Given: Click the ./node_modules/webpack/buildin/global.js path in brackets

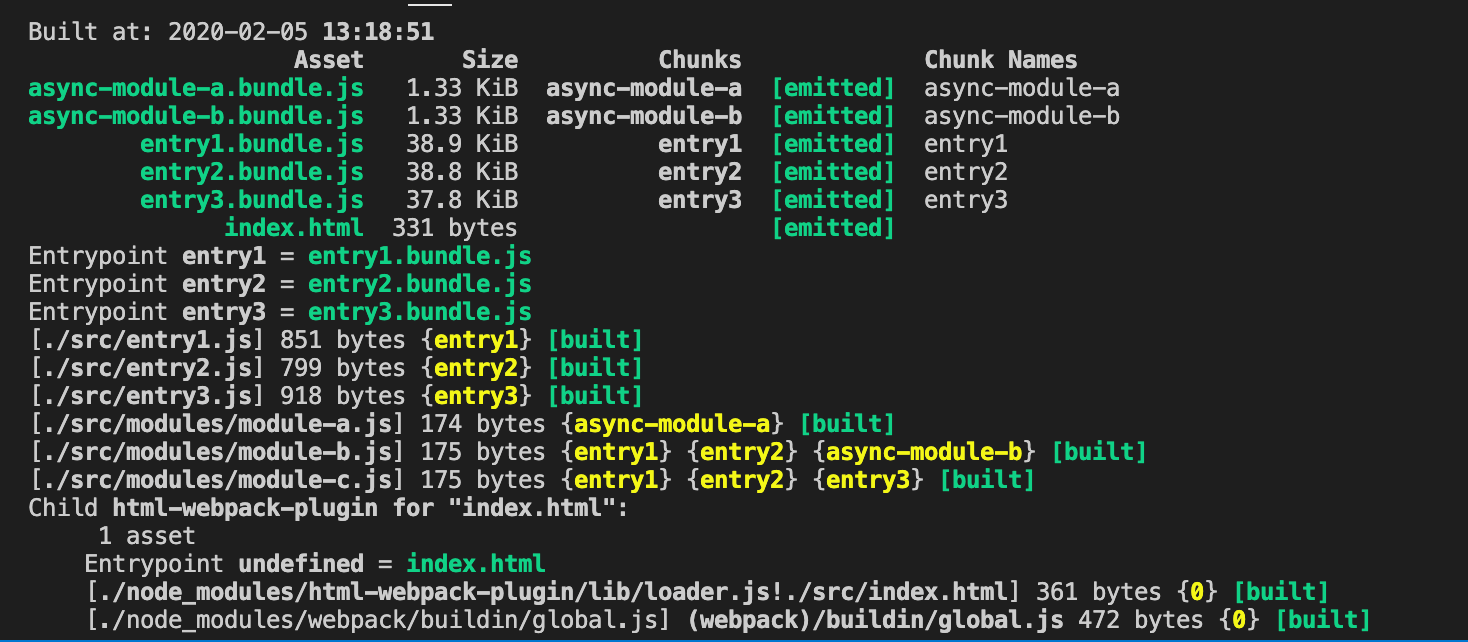Looking at the screenshot, I should [378, 620].
